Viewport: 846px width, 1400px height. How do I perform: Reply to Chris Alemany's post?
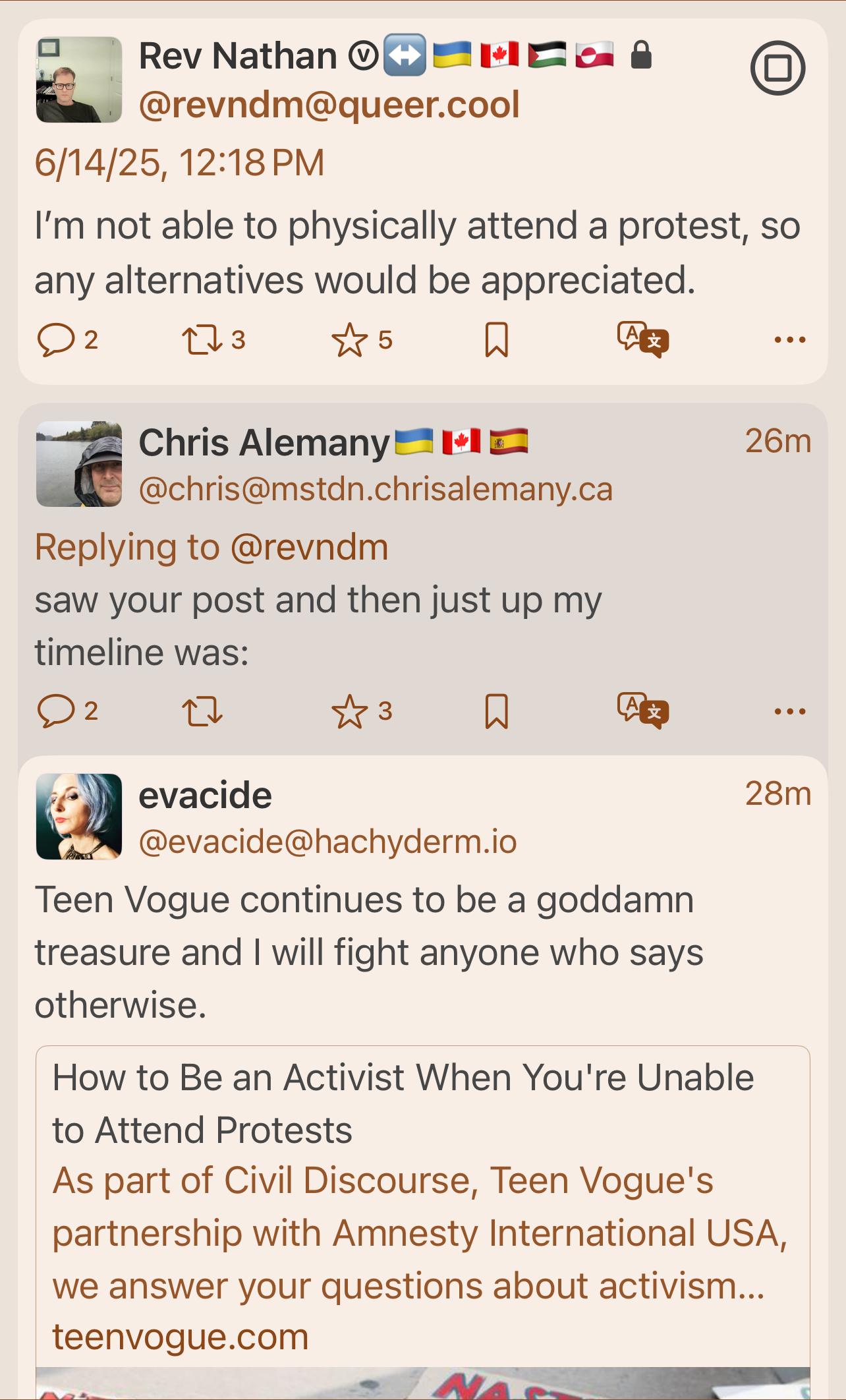[x=57, y=711]
